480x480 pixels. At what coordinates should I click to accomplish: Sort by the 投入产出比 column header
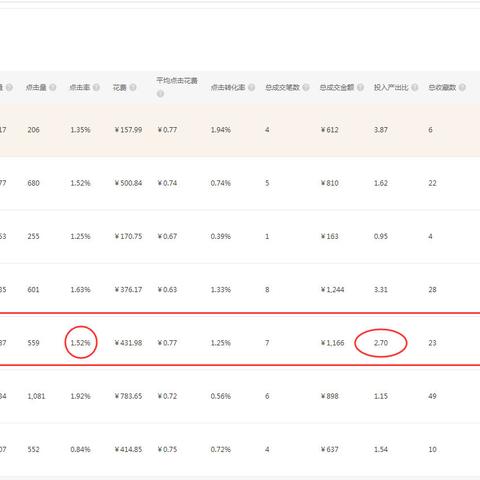click(x=391, y=87)
